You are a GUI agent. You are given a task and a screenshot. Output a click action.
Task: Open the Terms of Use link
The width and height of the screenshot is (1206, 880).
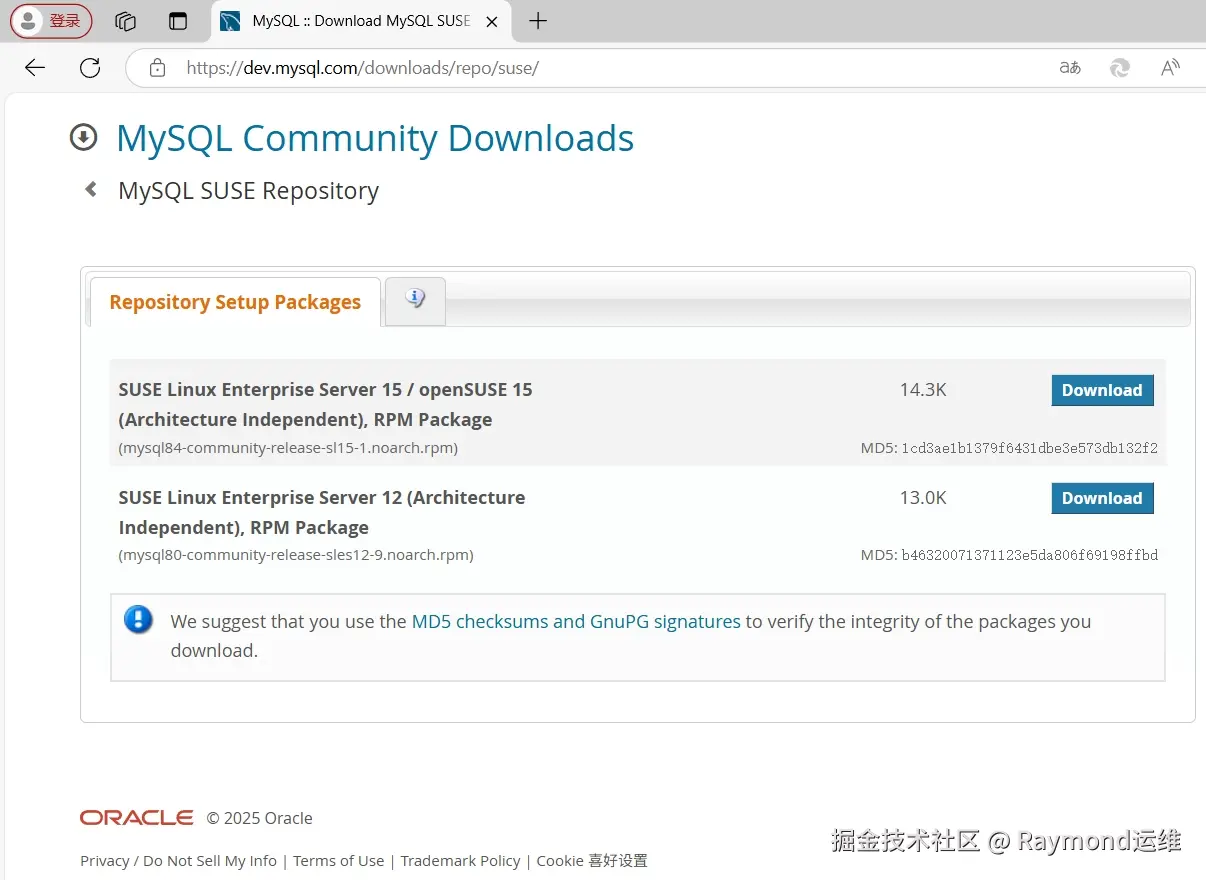[x=339, y=861]
